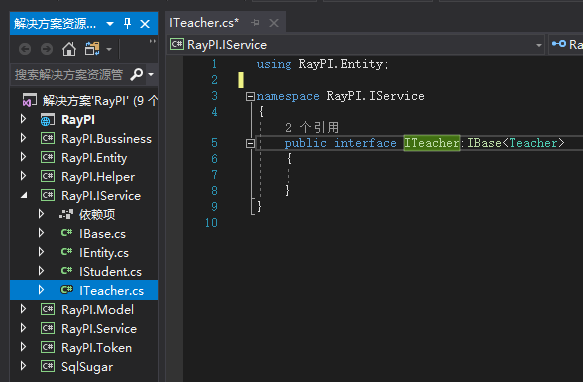Select RayPI.Entity in the tree

[x=94, y=158]
